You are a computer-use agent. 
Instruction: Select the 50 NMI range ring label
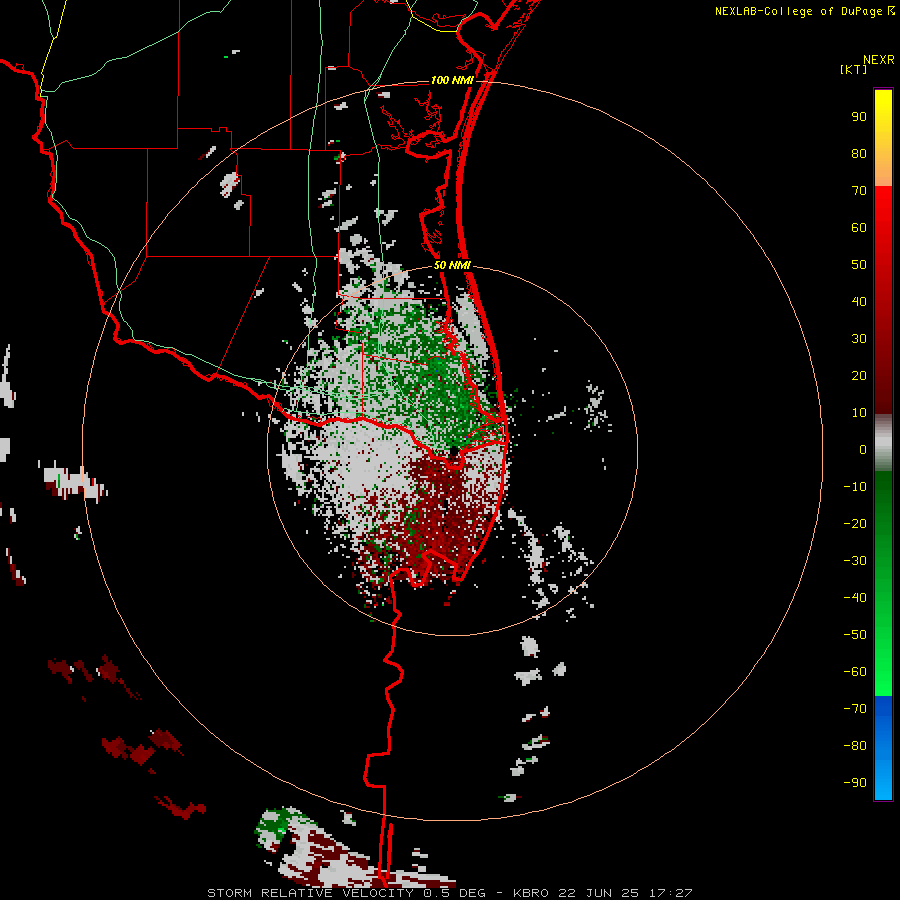pos(452,265)
